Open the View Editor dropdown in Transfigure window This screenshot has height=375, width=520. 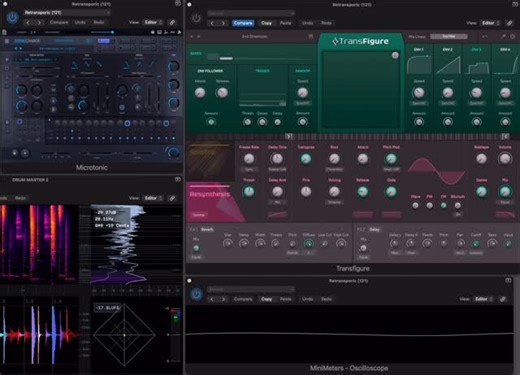pyautogui.click(x=490, y=23)
